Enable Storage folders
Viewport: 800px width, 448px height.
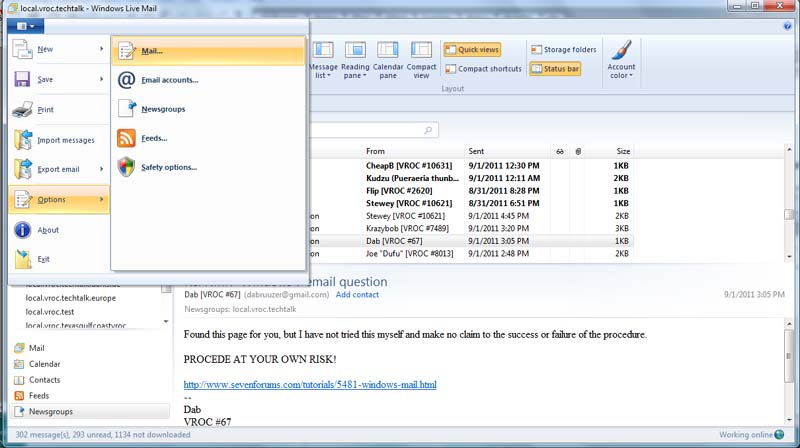tap(563, 49)
